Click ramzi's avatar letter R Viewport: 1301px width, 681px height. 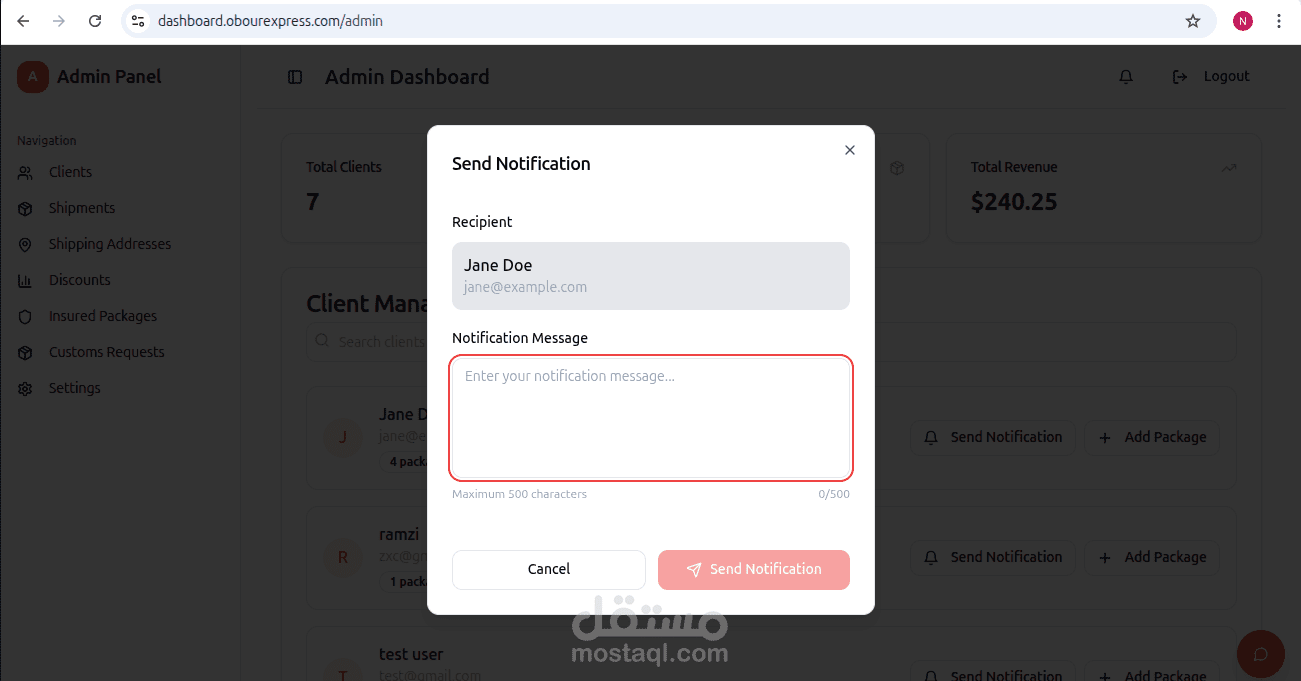pos(343,557)
